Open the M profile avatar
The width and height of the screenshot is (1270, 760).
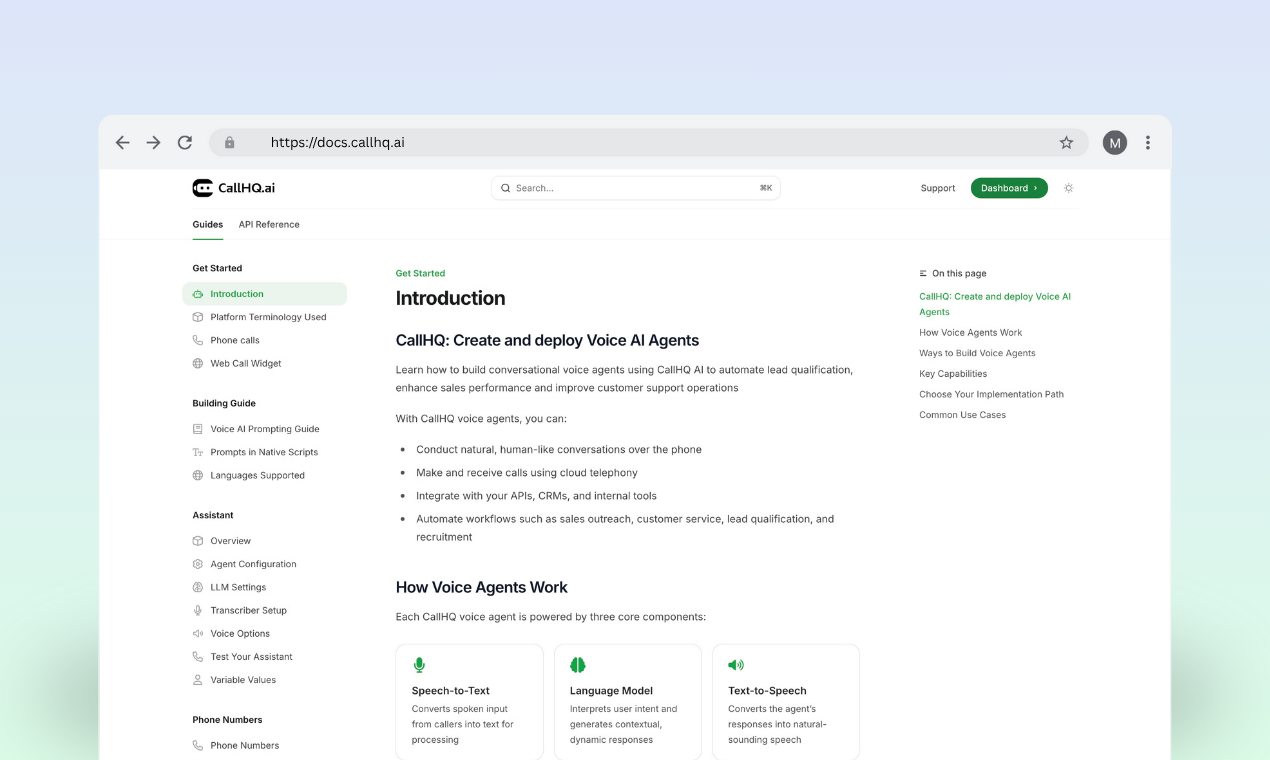coord(1115,143)
